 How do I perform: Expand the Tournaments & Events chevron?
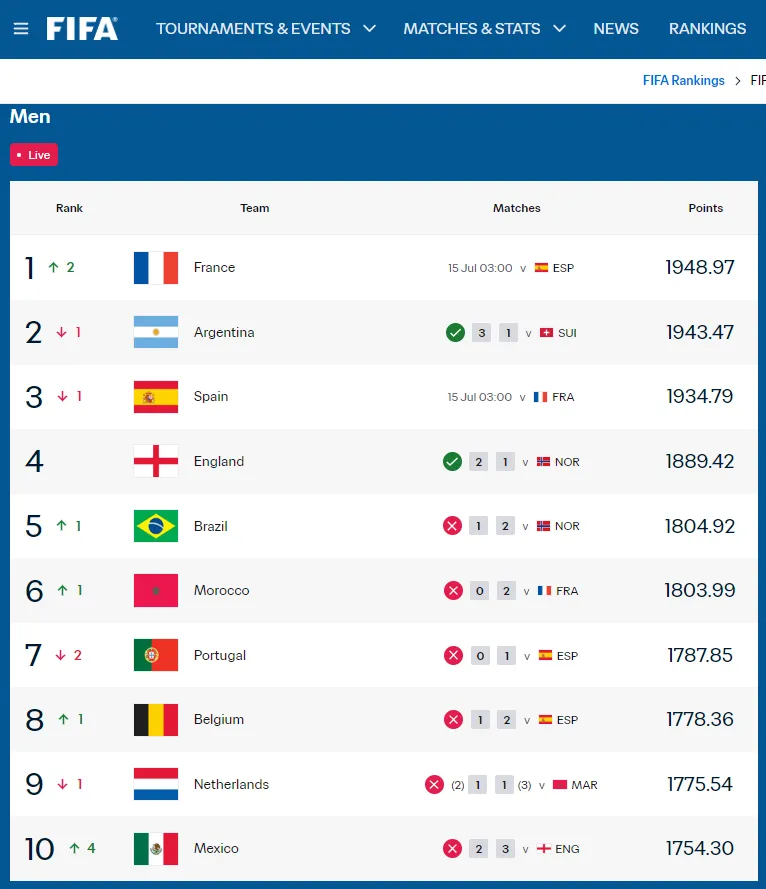(x=370, y=28)
